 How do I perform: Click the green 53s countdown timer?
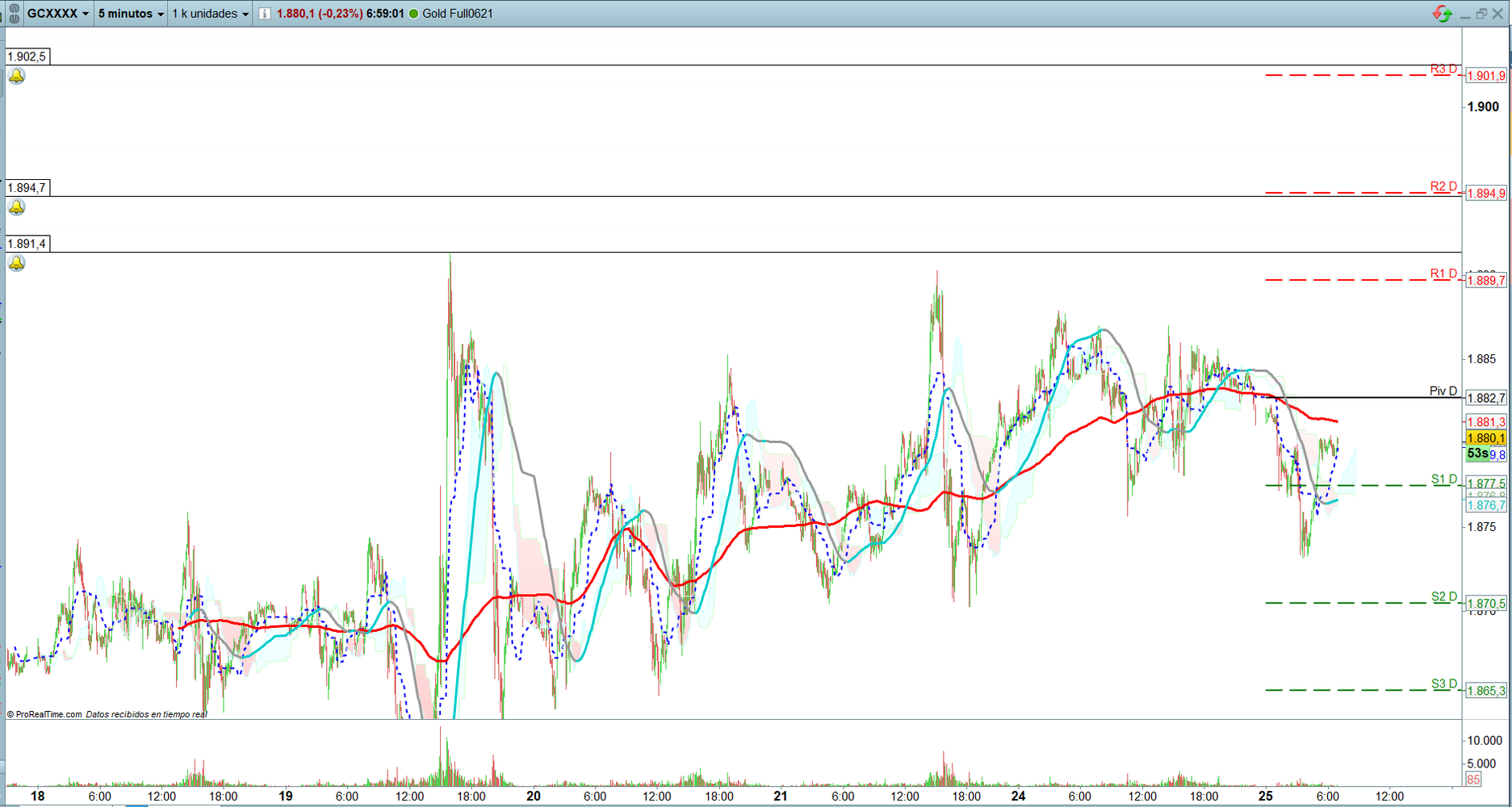1477,454
